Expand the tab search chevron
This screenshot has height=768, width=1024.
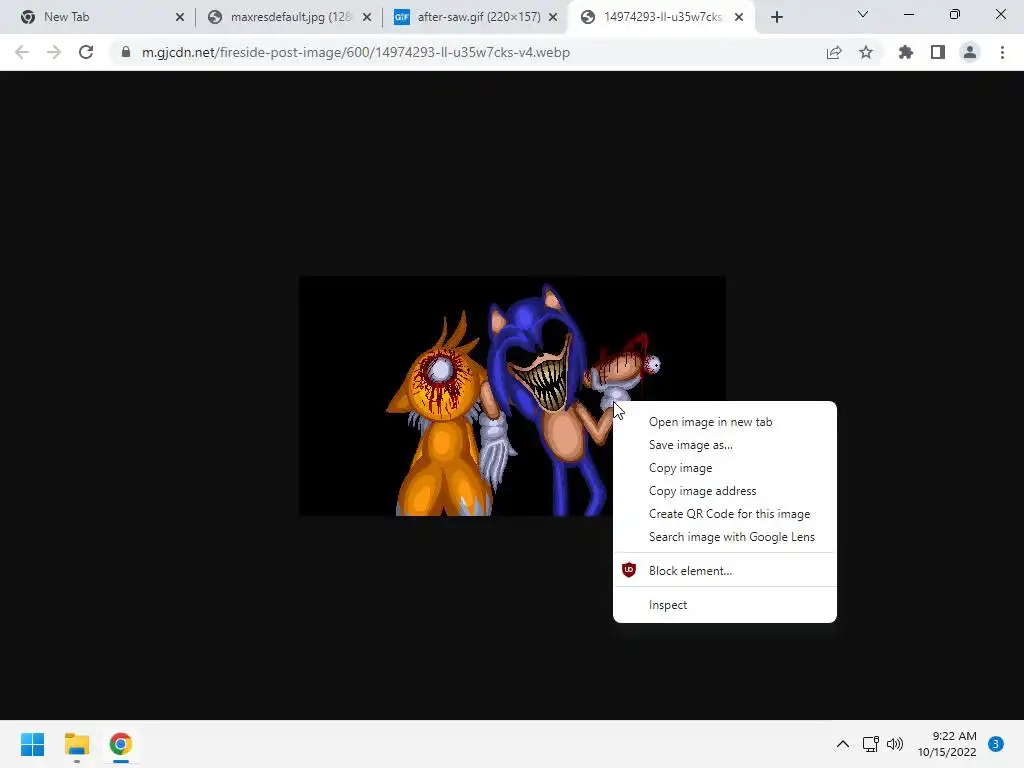863,14
